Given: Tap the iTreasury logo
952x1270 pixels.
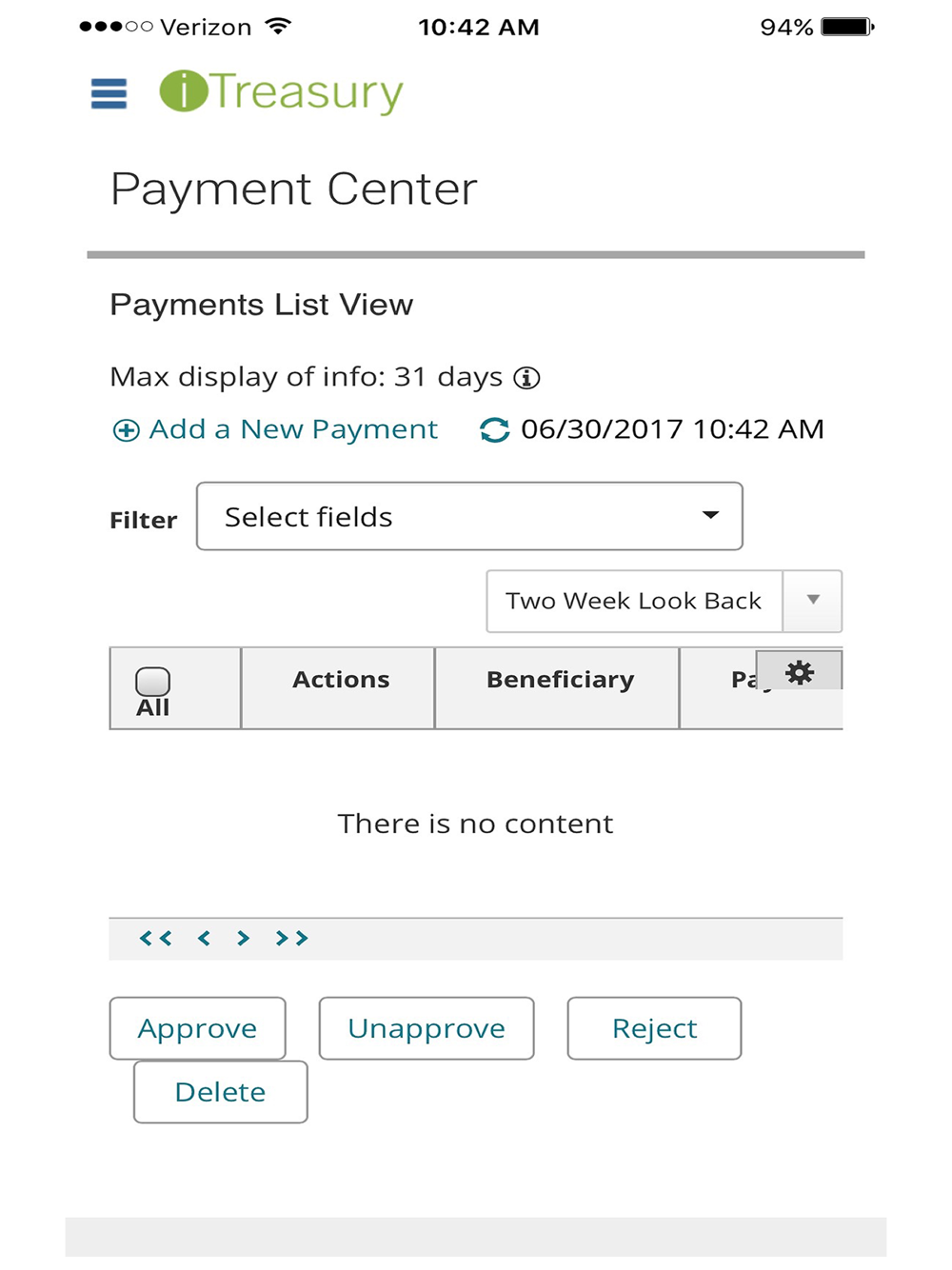Looking at the screenshot, I should [x=281, y=92].
